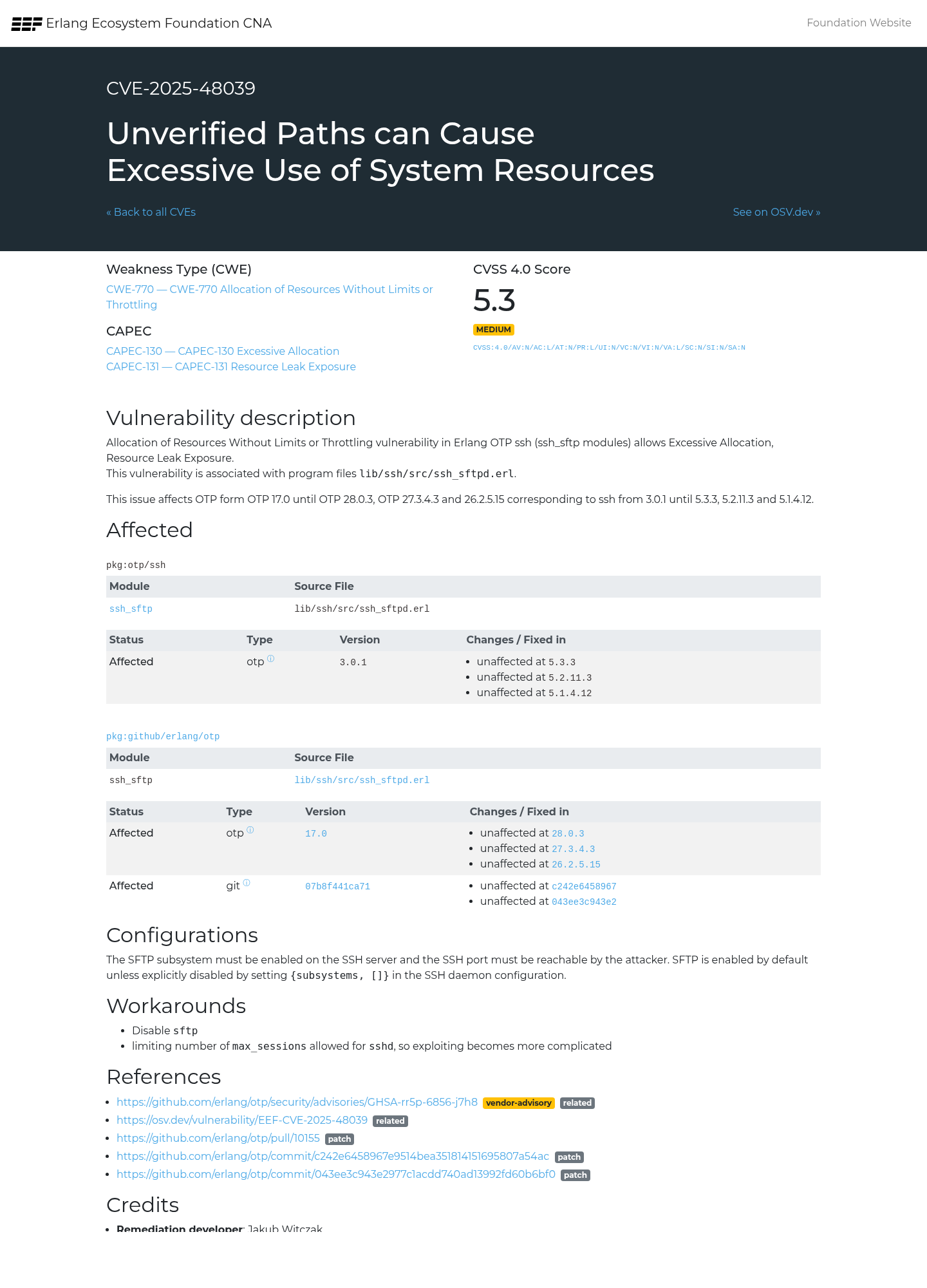Open otp pull 10155 reference link
Viewport: 927px width, 1288px height.
click(x=218, y=1138)
